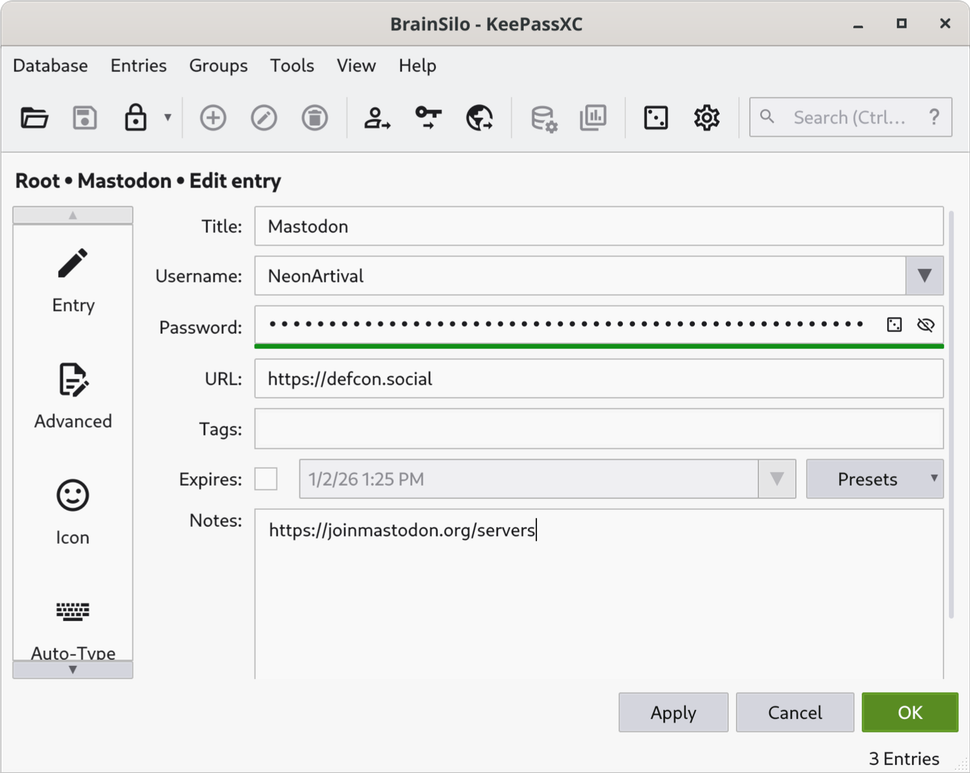Toggle password visibility eye icon

[925, 325]
